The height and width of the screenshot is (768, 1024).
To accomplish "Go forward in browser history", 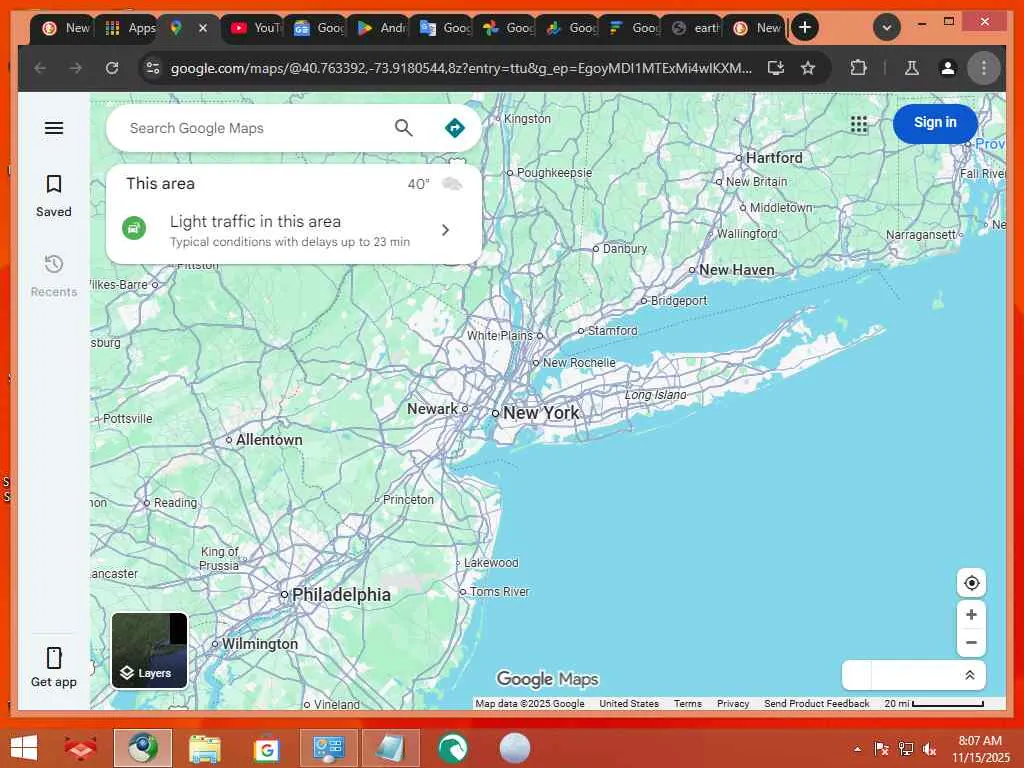I will [x=76, y=68].
